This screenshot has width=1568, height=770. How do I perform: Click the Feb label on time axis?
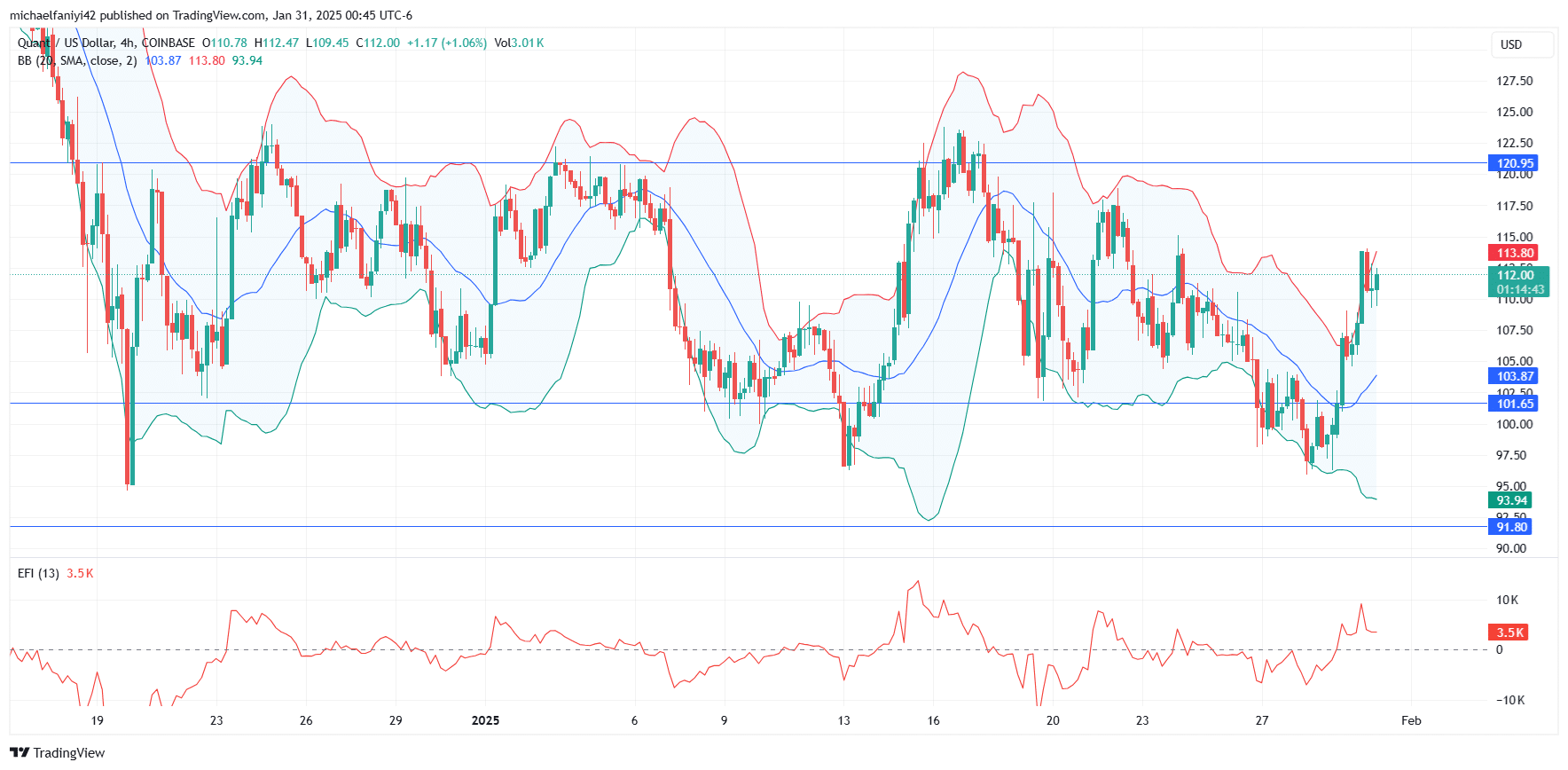[x=1411, y=720]
